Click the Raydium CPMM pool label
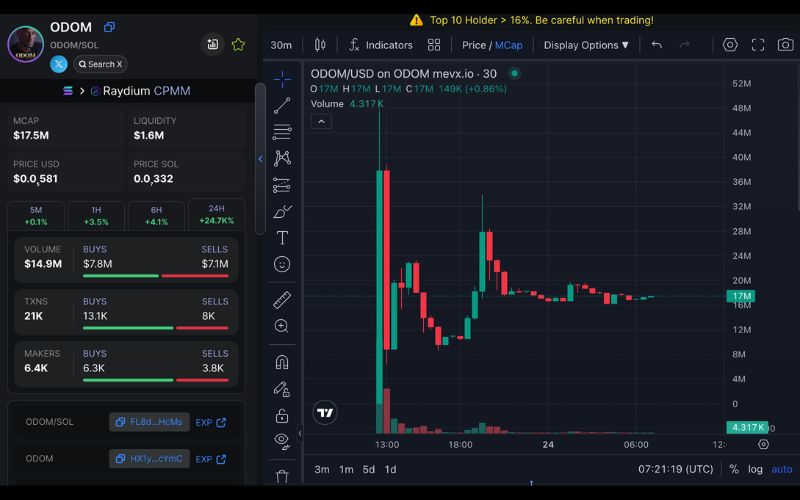The image size is (800, 500). (141, 91)
